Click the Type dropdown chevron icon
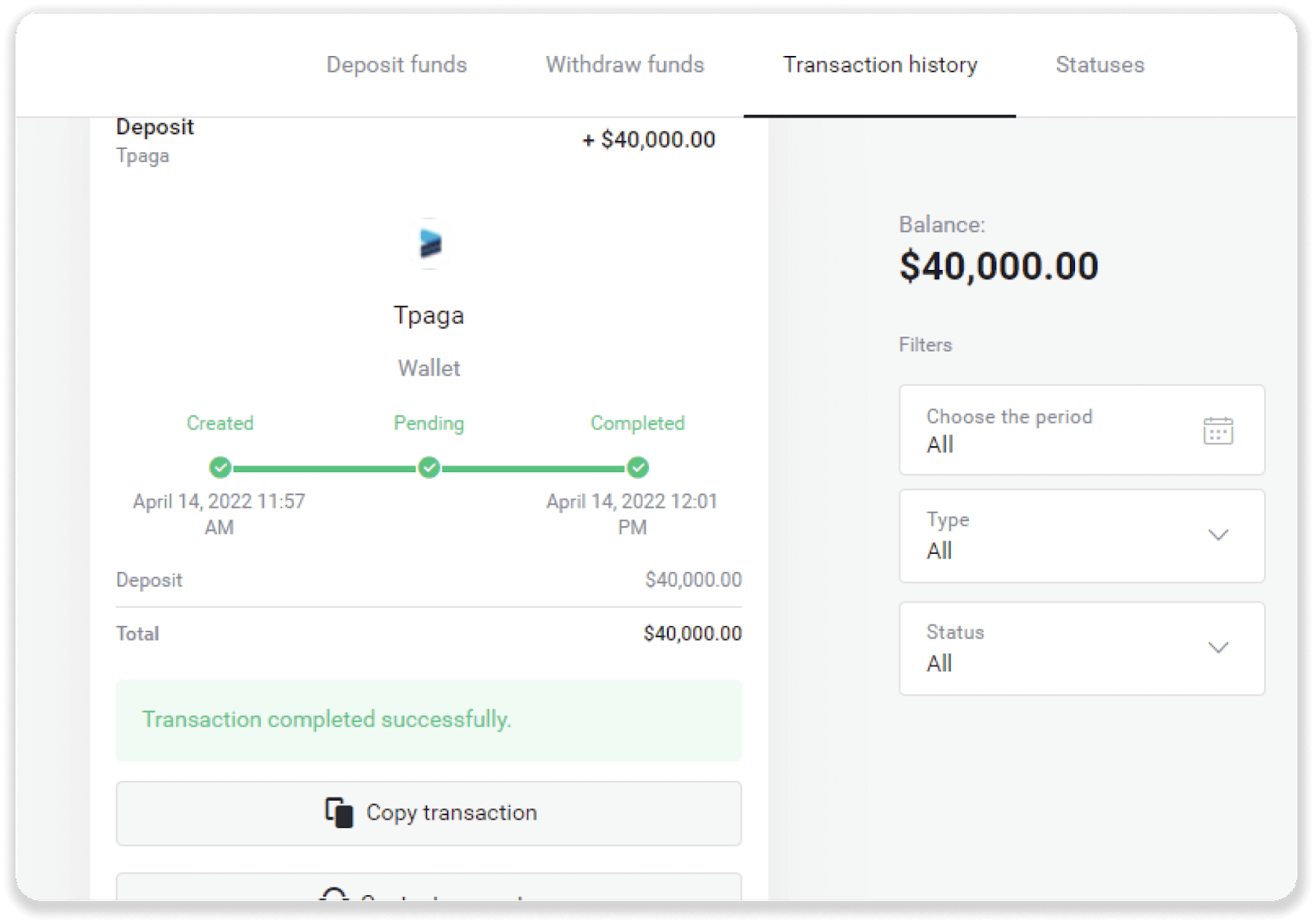 [1218, 536]
